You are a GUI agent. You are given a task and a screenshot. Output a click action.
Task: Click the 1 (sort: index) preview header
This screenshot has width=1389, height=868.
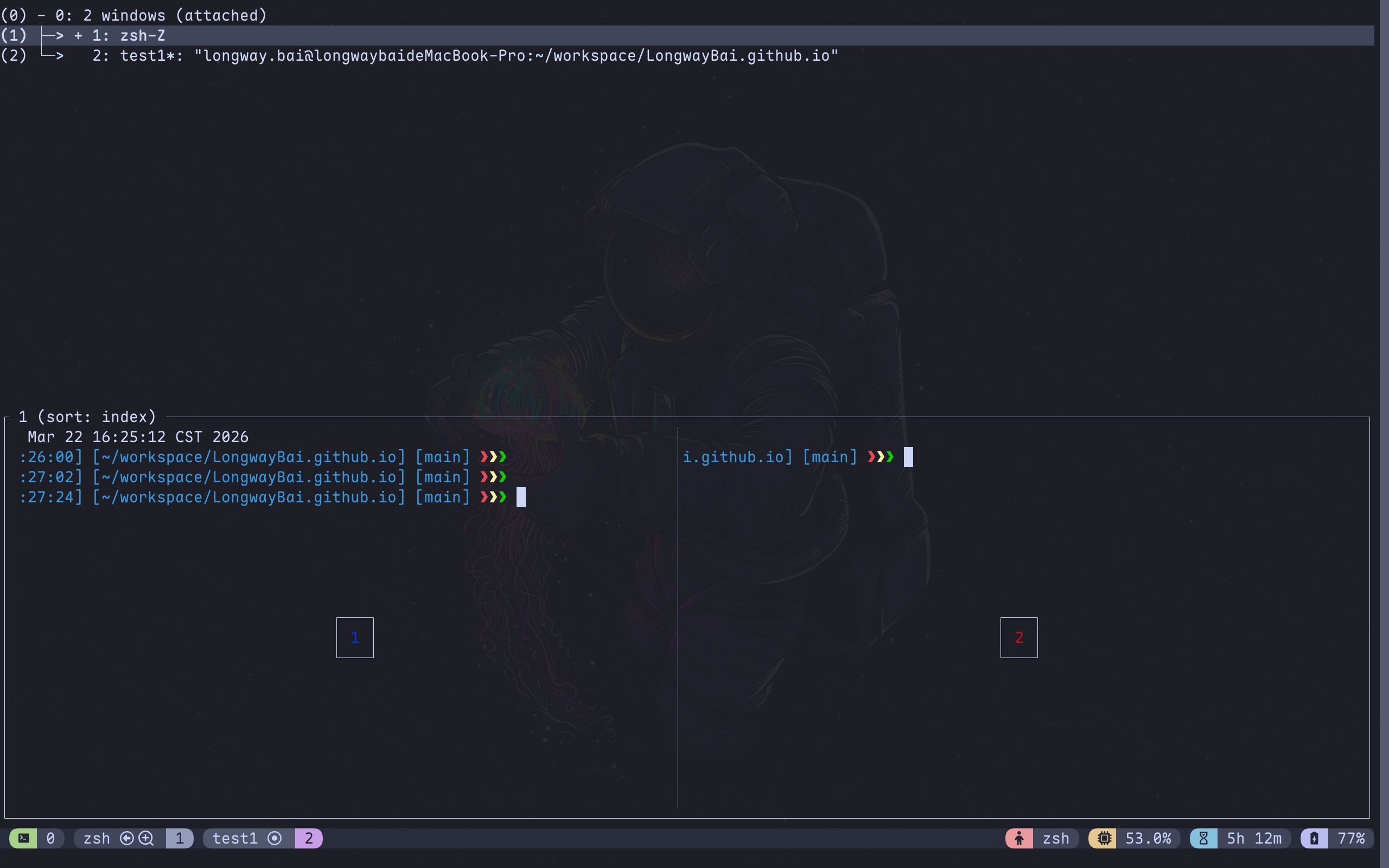click(x=87, y=417)
